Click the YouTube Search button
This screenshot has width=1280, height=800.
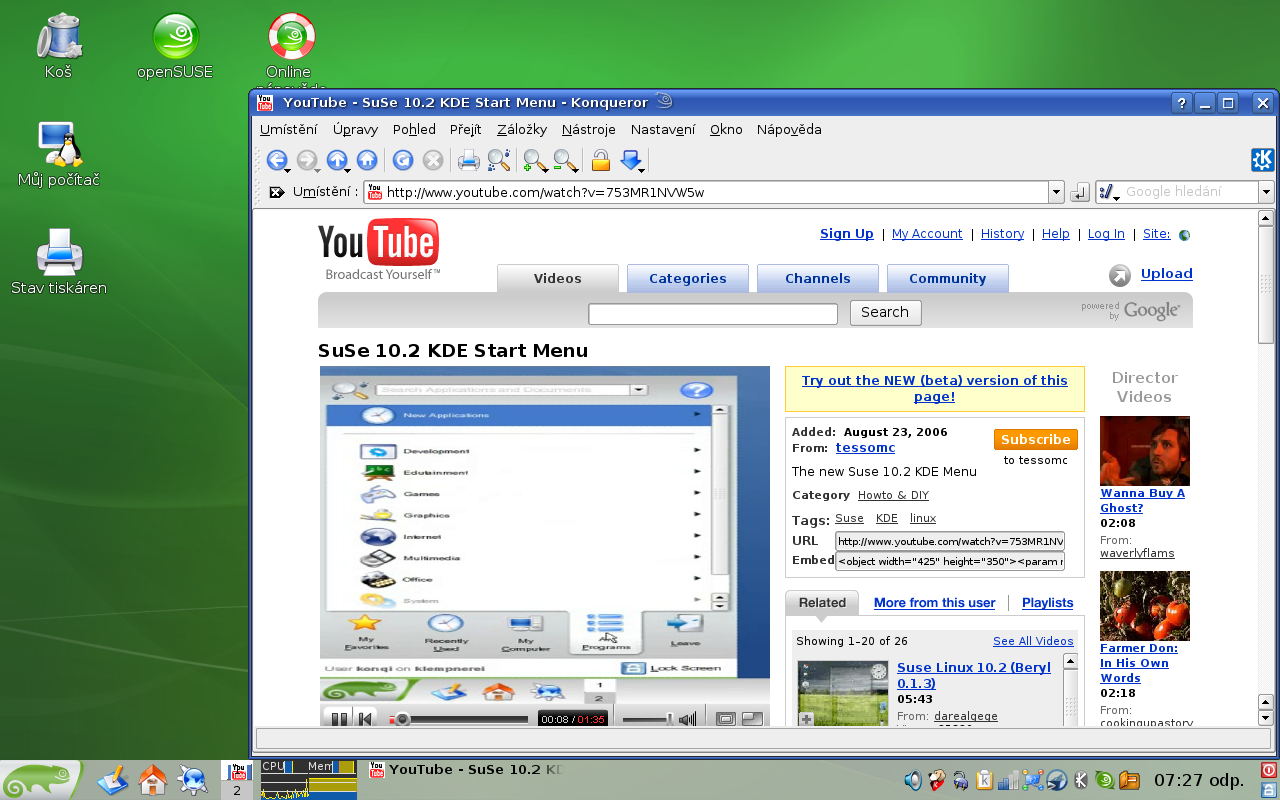tap(885, 312)
